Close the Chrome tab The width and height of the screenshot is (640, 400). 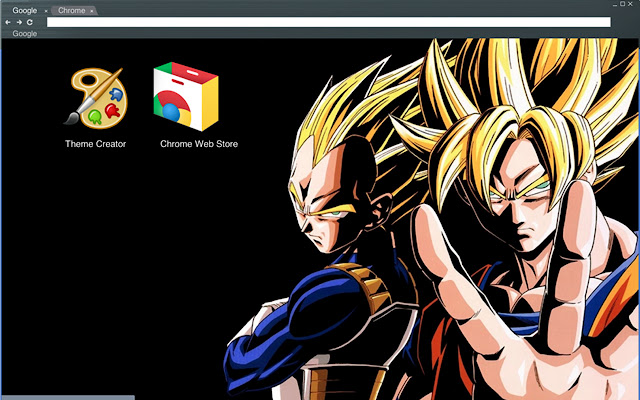click(91, 11)
